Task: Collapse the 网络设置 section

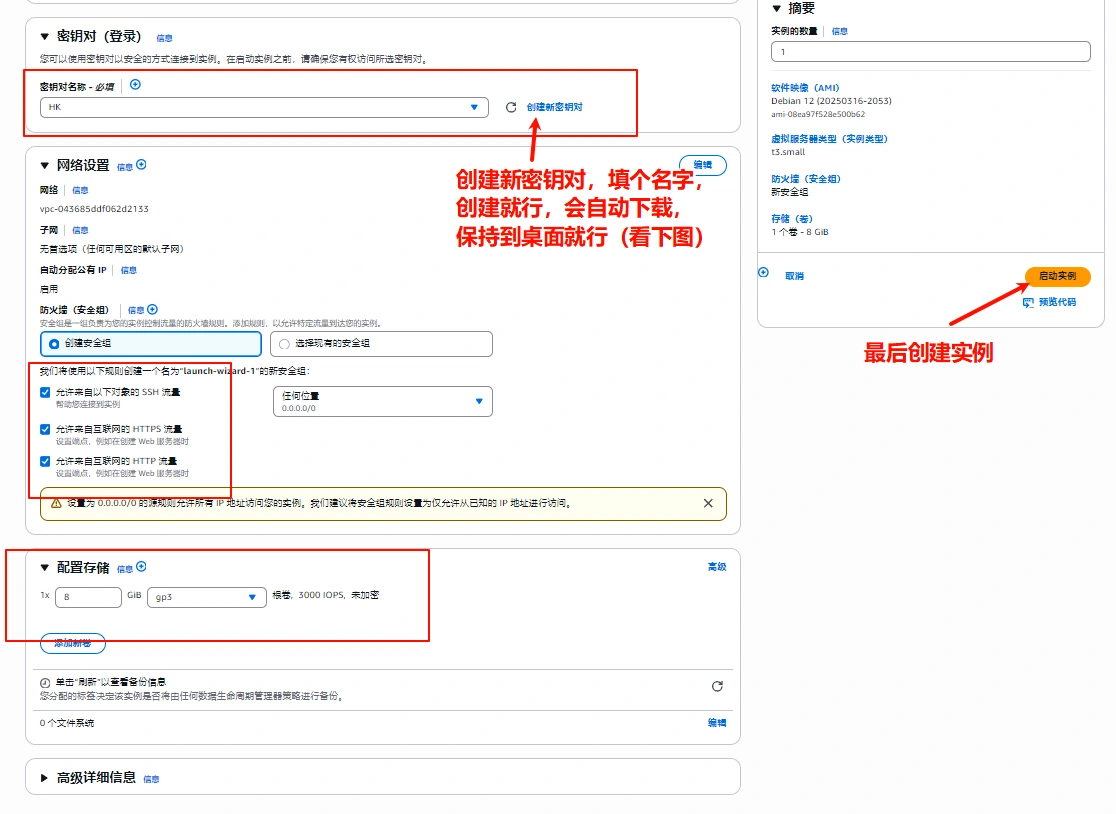Action: point(44,165)
